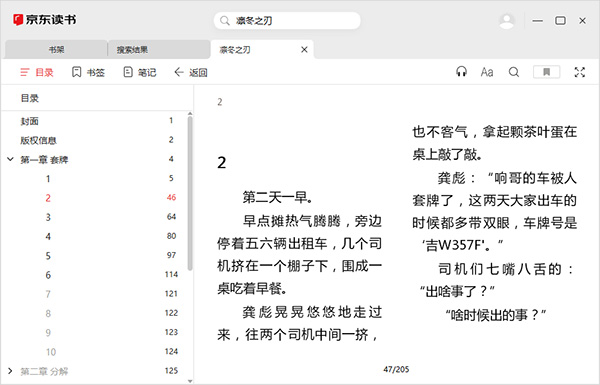Jump to section 3 on page 64
Viewport: 600px width, 385px height.
pyautogui.click(x=97, y=217)
